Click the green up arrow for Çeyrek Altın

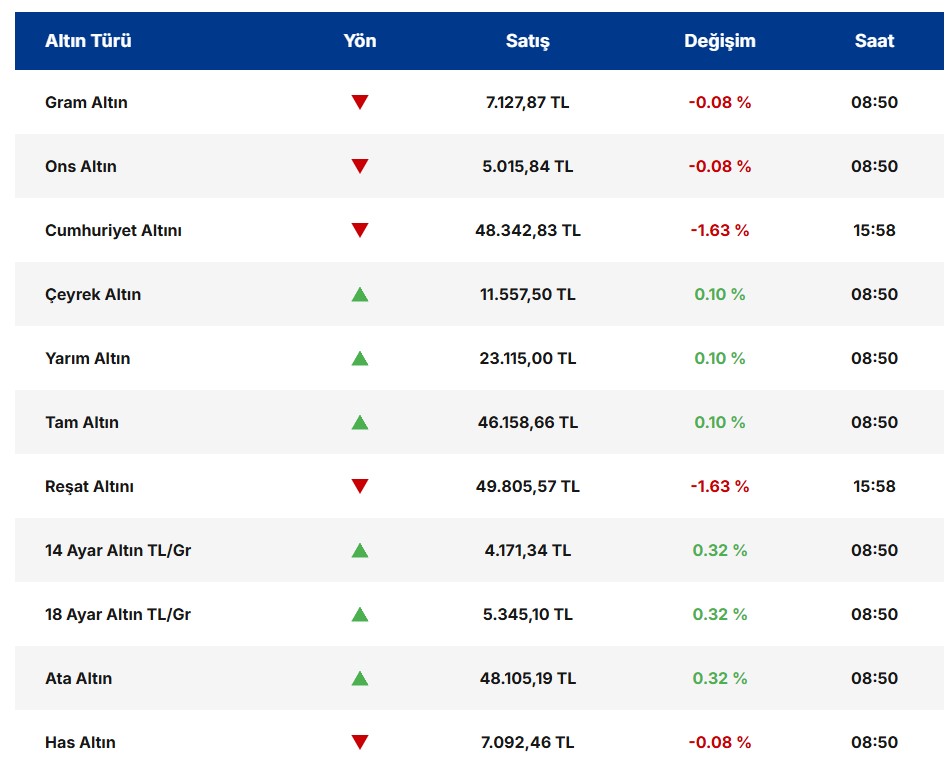click(360, 294)
